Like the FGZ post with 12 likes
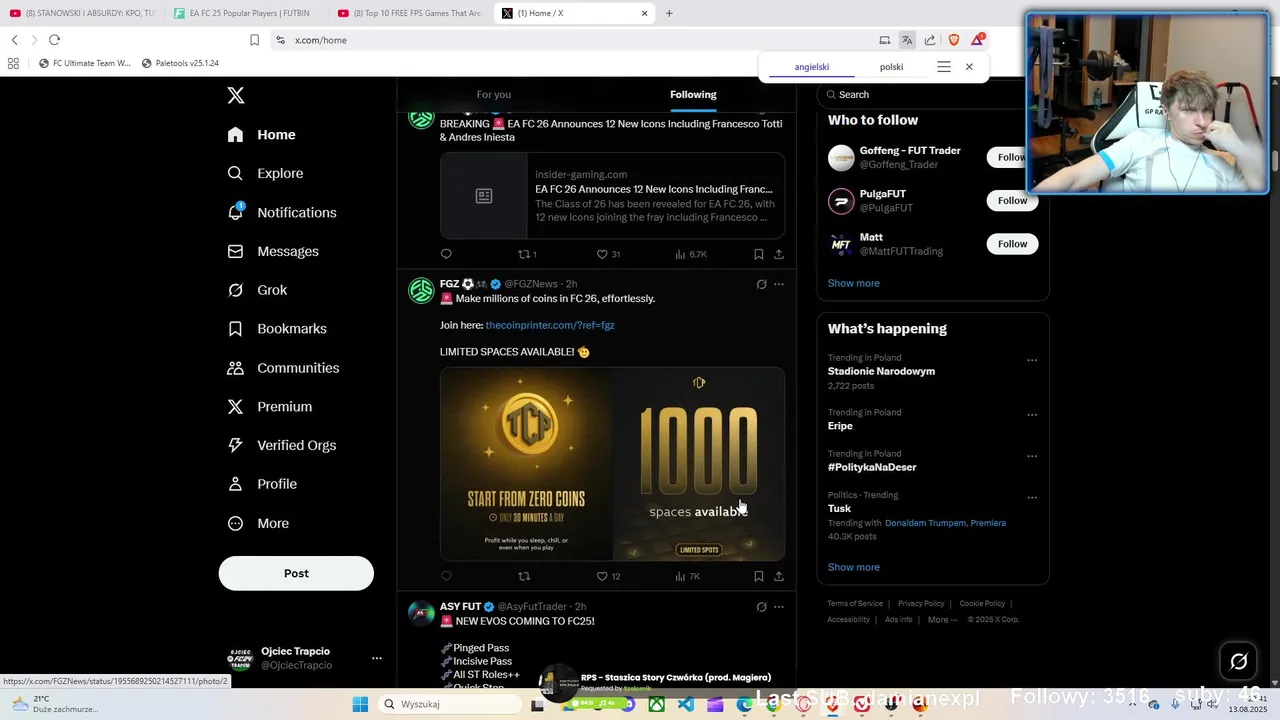Screen dimensions: 1280x720 tap(608, 576)
